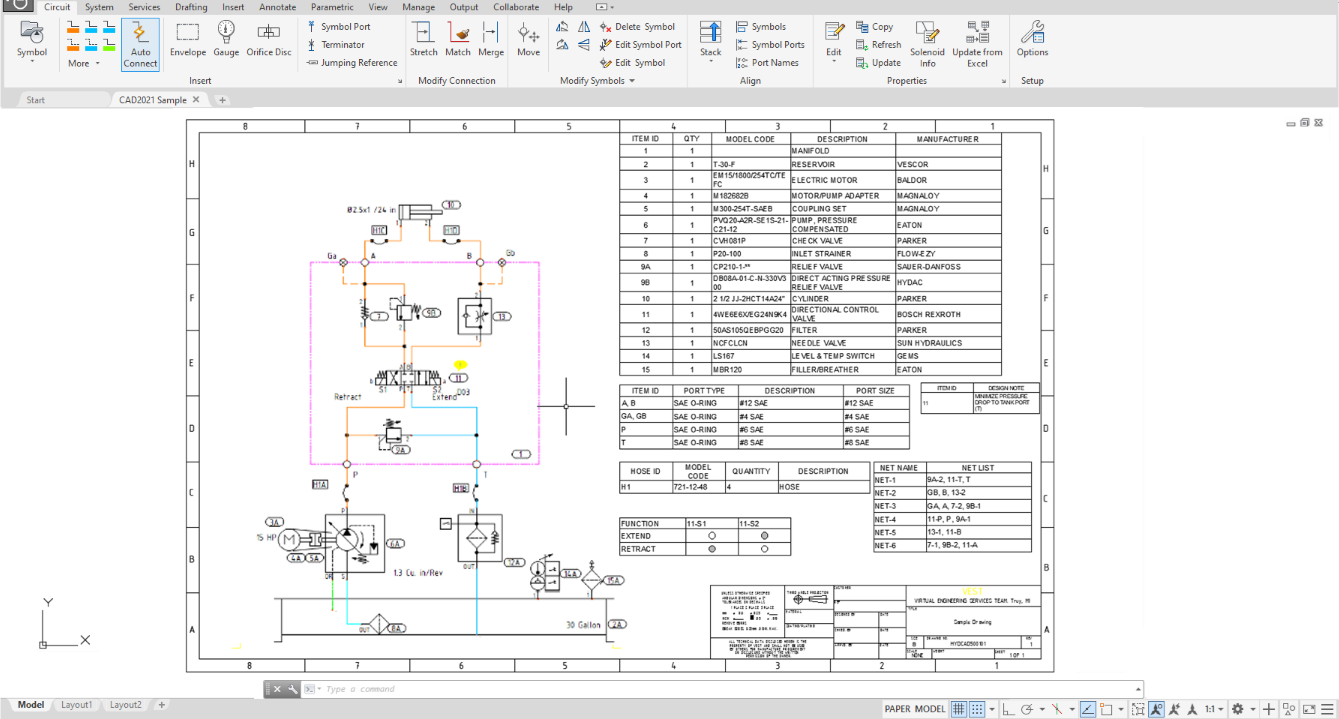Toggle snap mode in status bar

[x=978, y=709]
